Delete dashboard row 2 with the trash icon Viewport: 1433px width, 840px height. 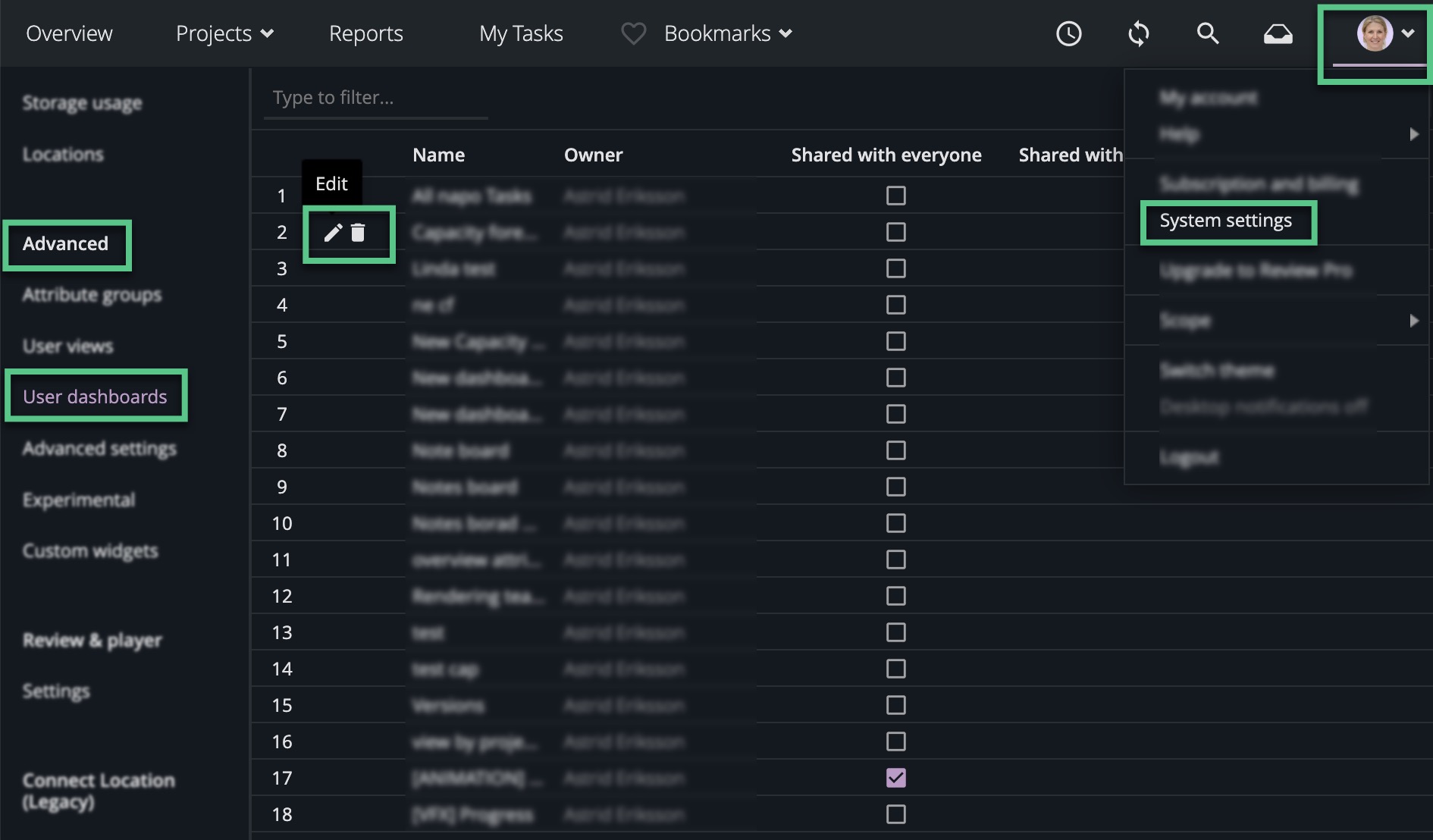coord(359,234)
